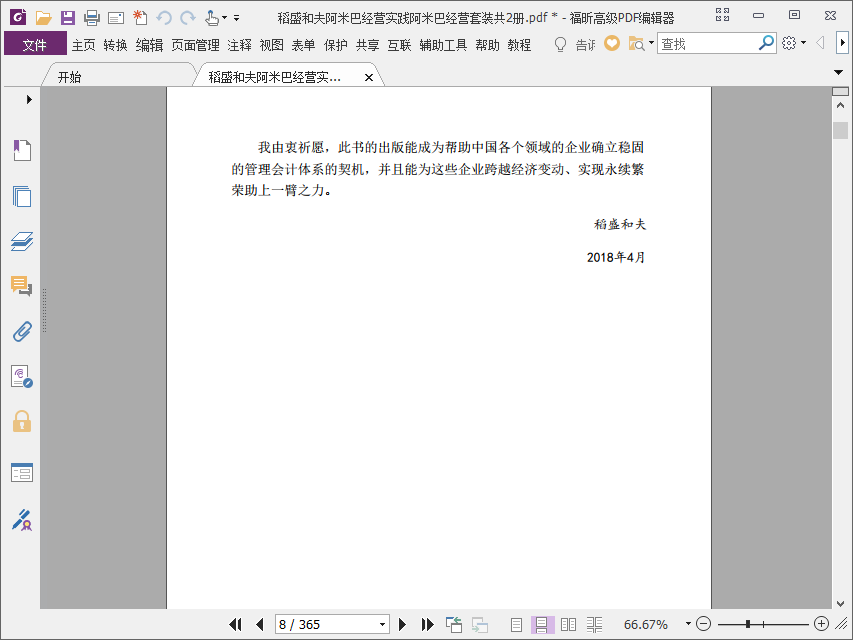Screen dimensions: 853x640
Task: Click the folder search icon
Action: (635, 44)
